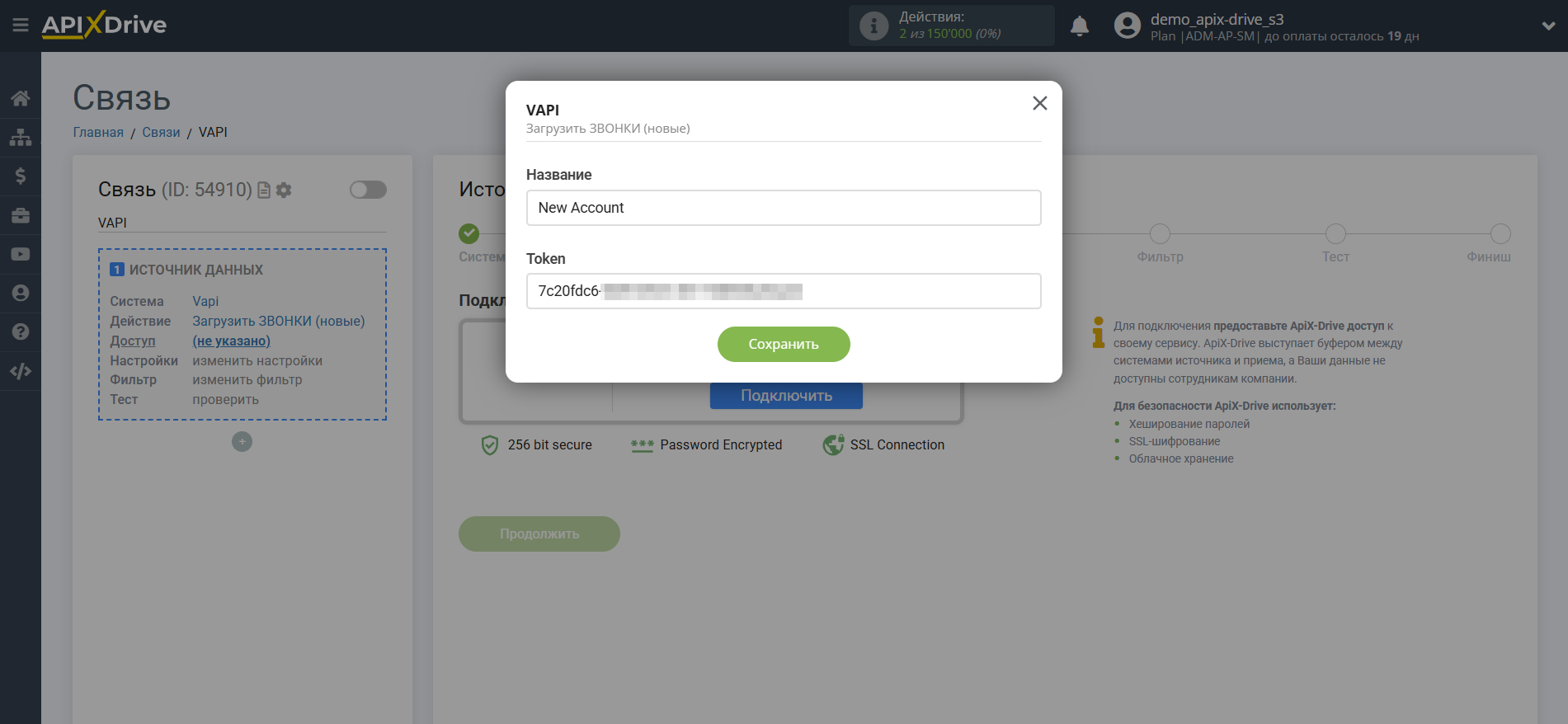The height and width of the screenshot is (724, 1568).
Task: Open the connections sitemap icon in sidebar
Action: pos(21,137)
